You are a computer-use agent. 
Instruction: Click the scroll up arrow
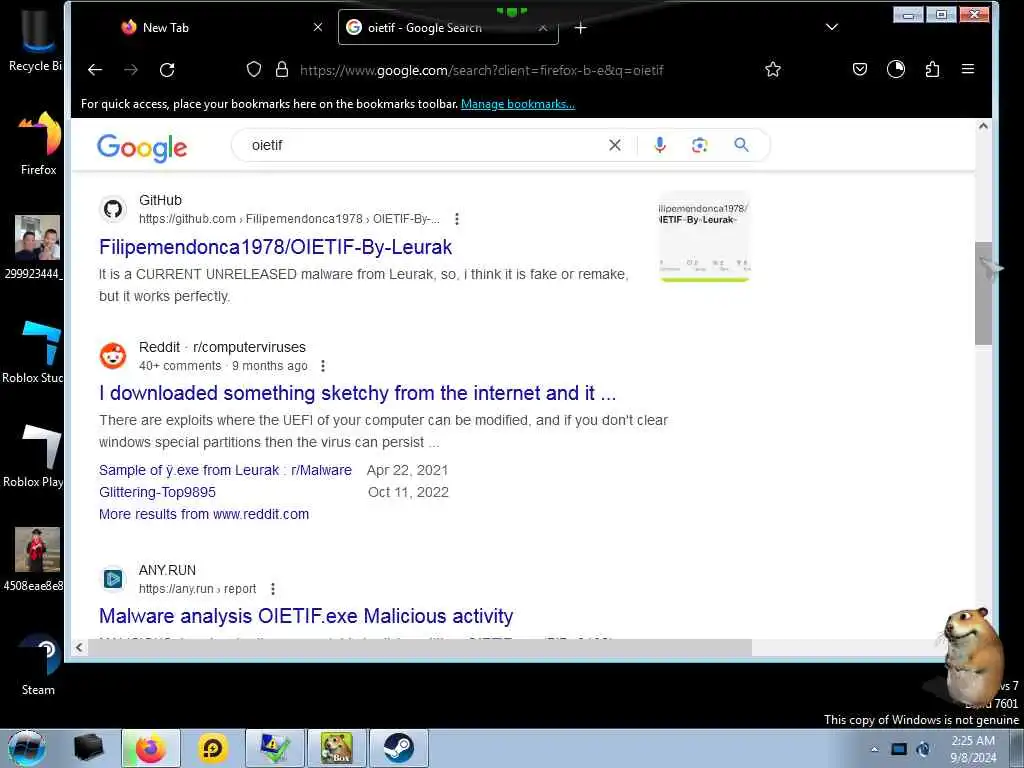(983, 126)
